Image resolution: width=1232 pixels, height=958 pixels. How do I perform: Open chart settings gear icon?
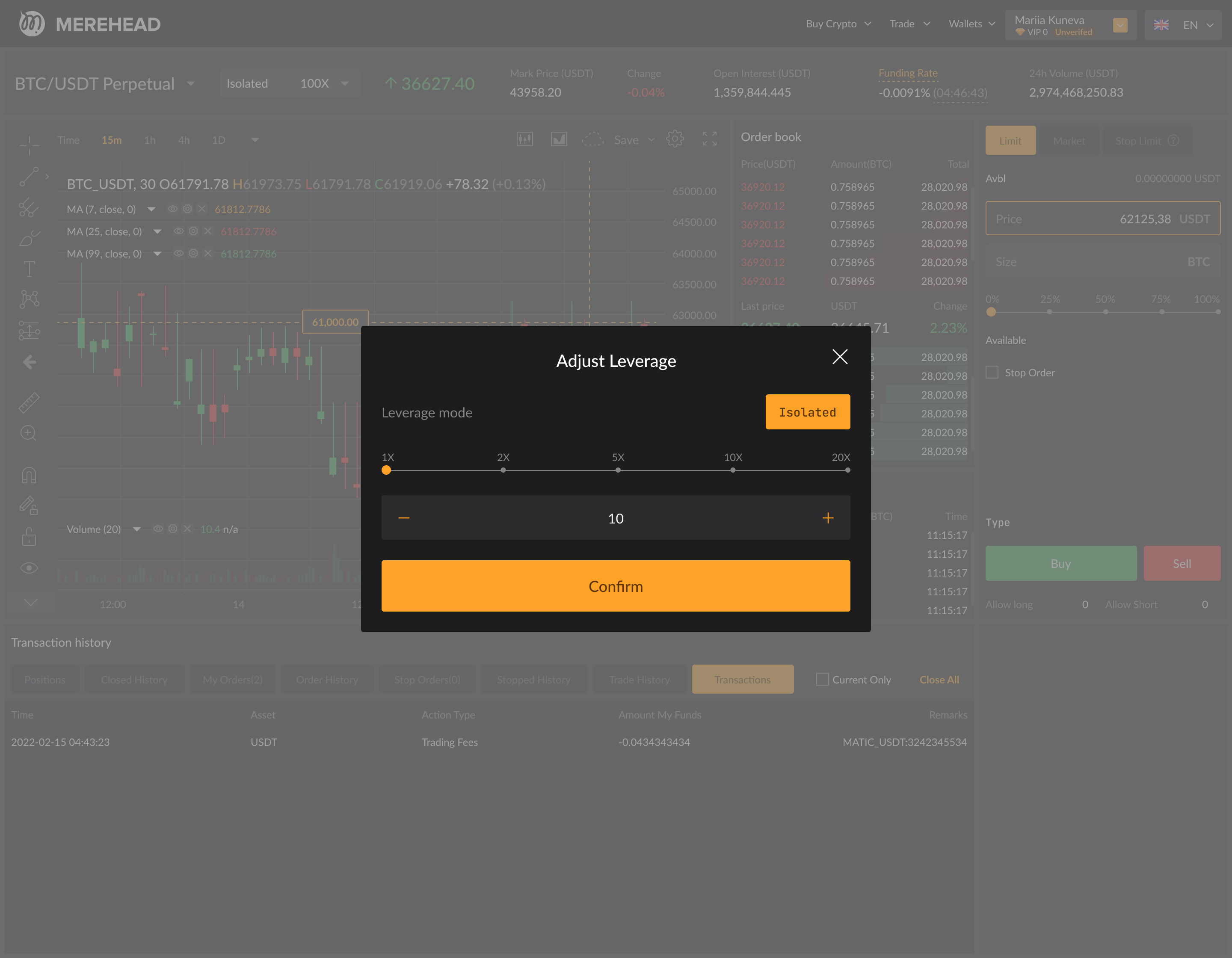click(x=675, y=139)
